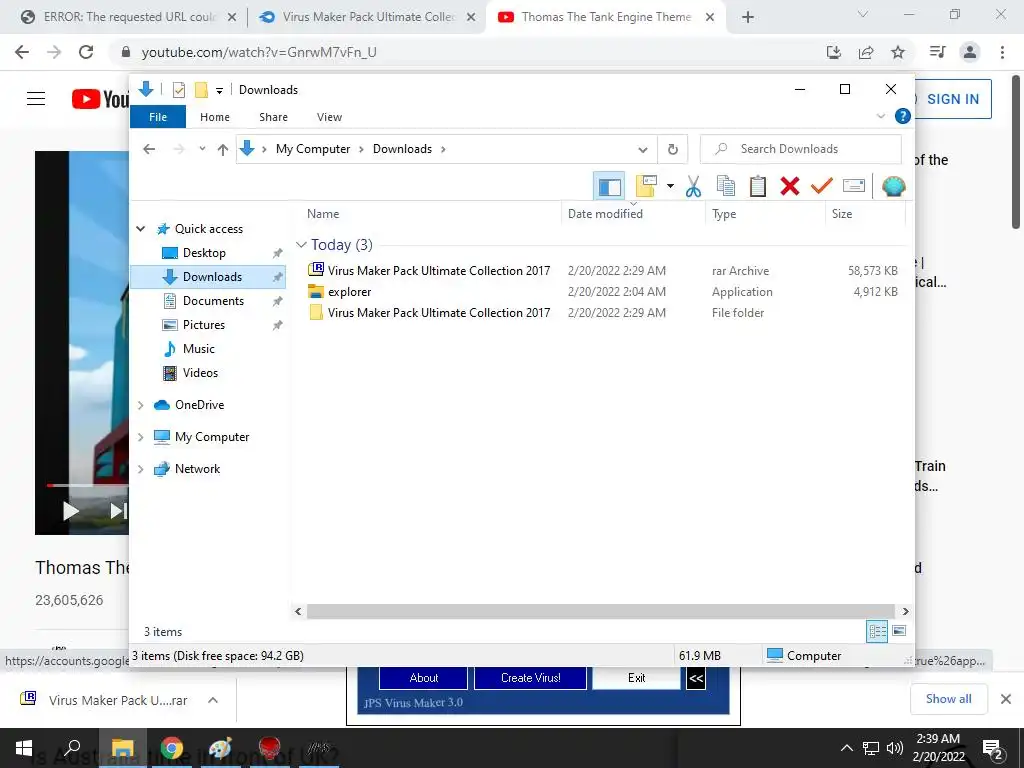This screenshot has width=1024, height=768.
Task: Collapse the Today (3) group
Action: pyautogui.click(x=301, y=245)
